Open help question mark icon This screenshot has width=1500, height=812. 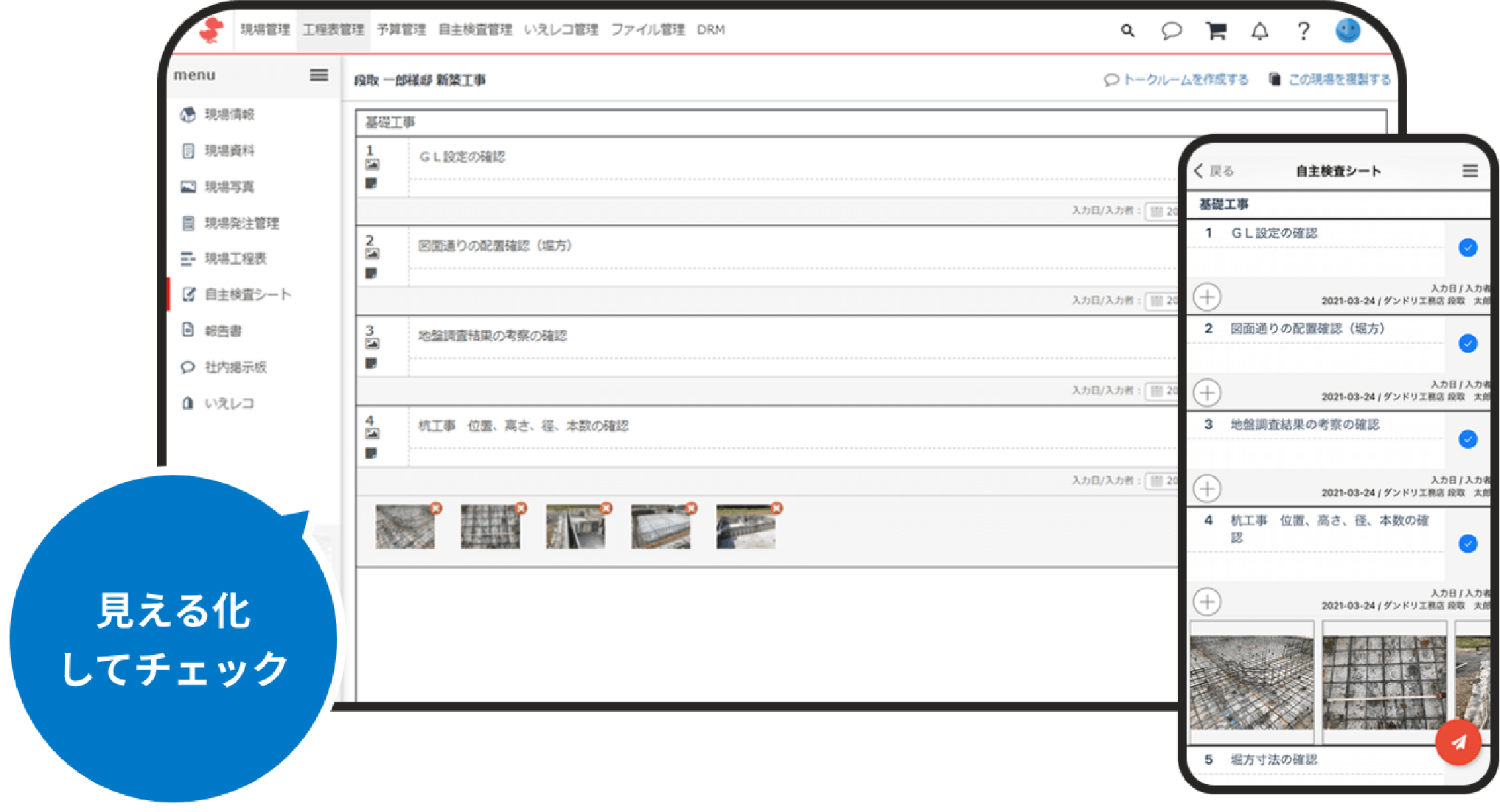(1303, 31)
